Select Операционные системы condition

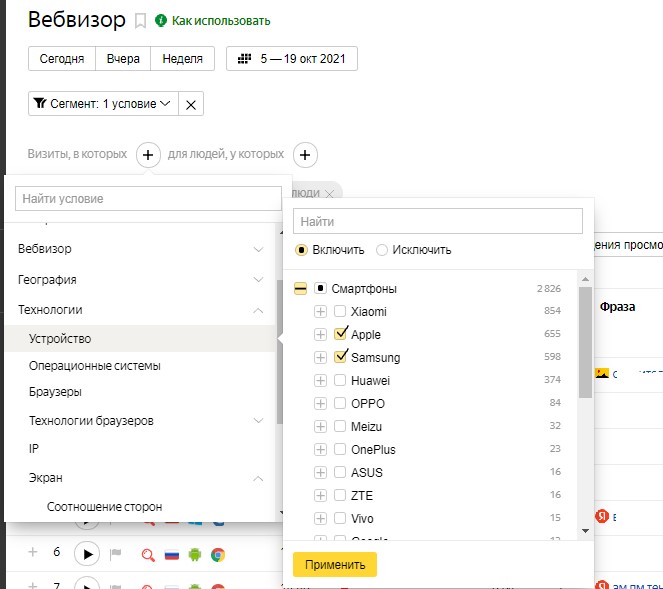(x=95, y=366)
